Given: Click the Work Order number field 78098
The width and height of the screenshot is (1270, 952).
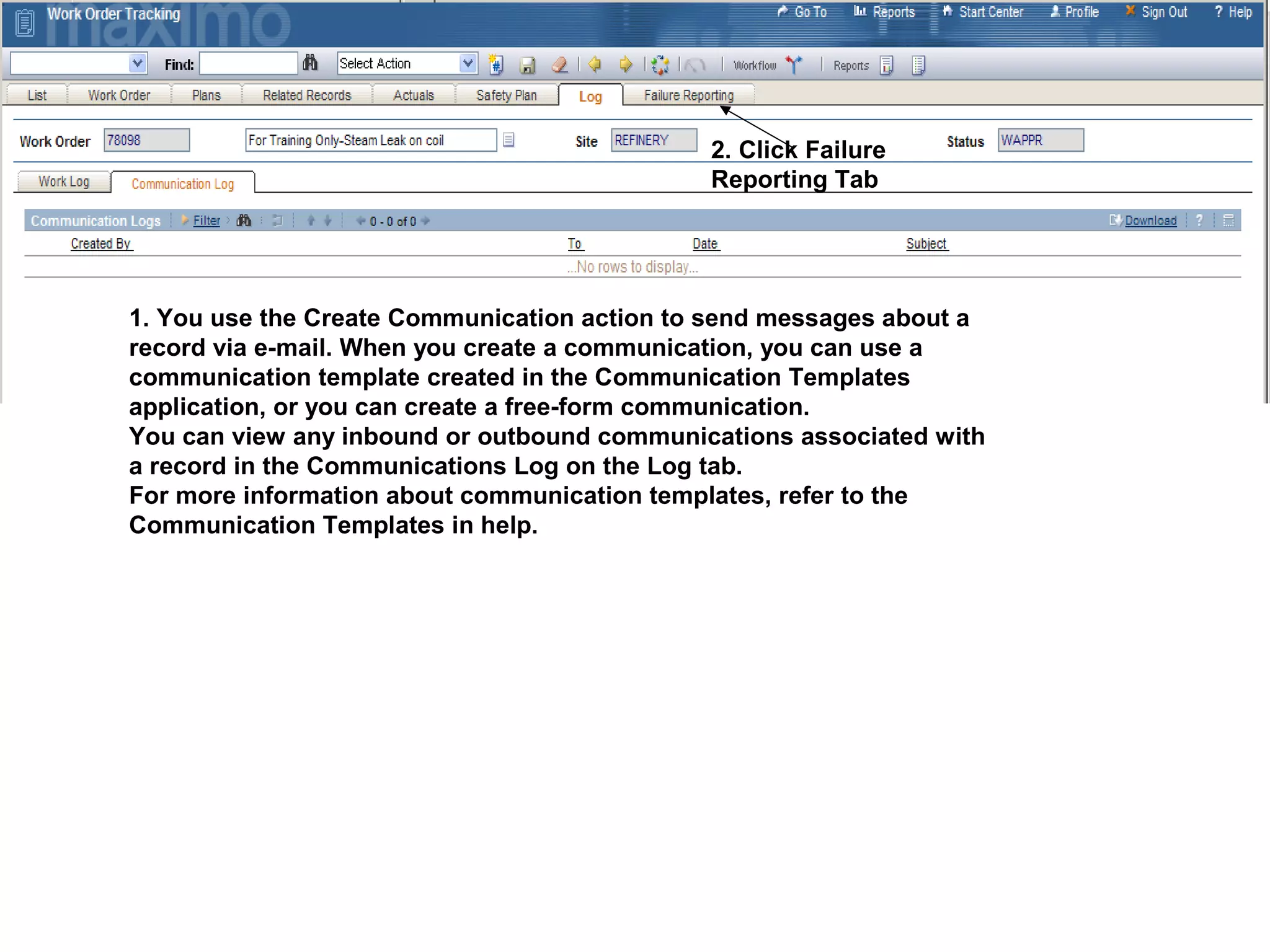Looking at the screenshot, I should pyautogui.click(x=146, y=140).
